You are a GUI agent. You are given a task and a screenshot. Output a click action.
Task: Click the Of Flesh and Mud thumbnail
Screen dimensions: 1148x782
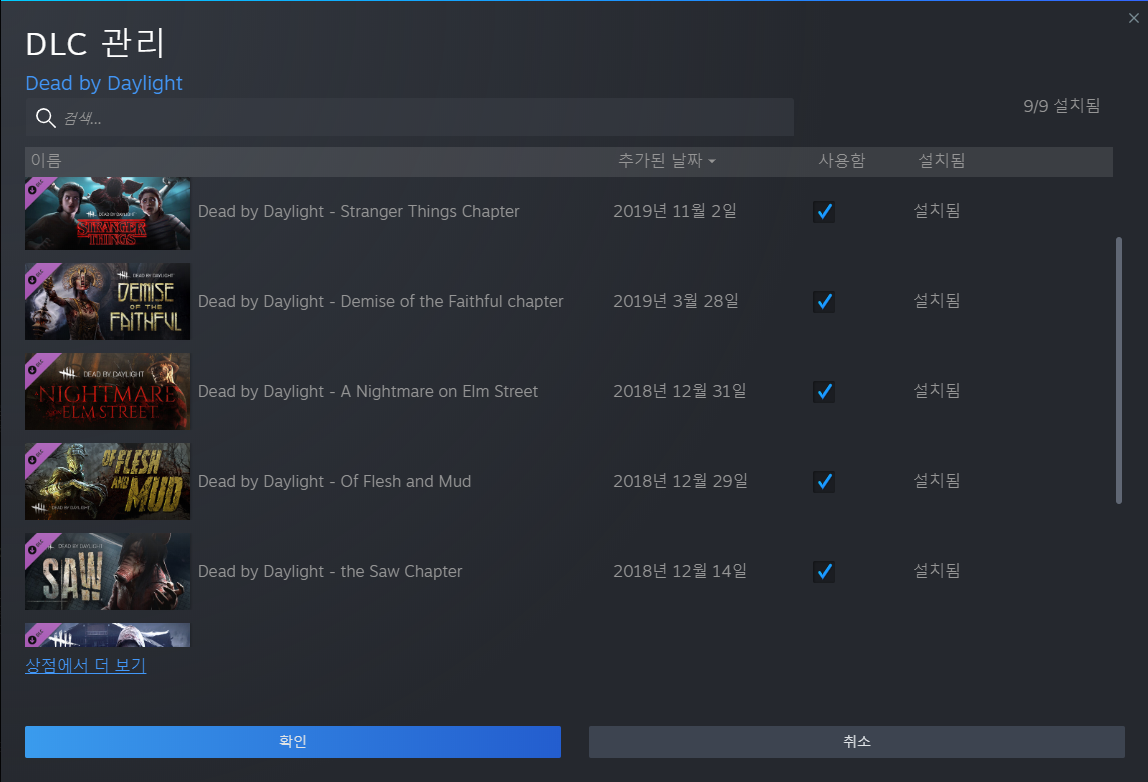[108, 482]
